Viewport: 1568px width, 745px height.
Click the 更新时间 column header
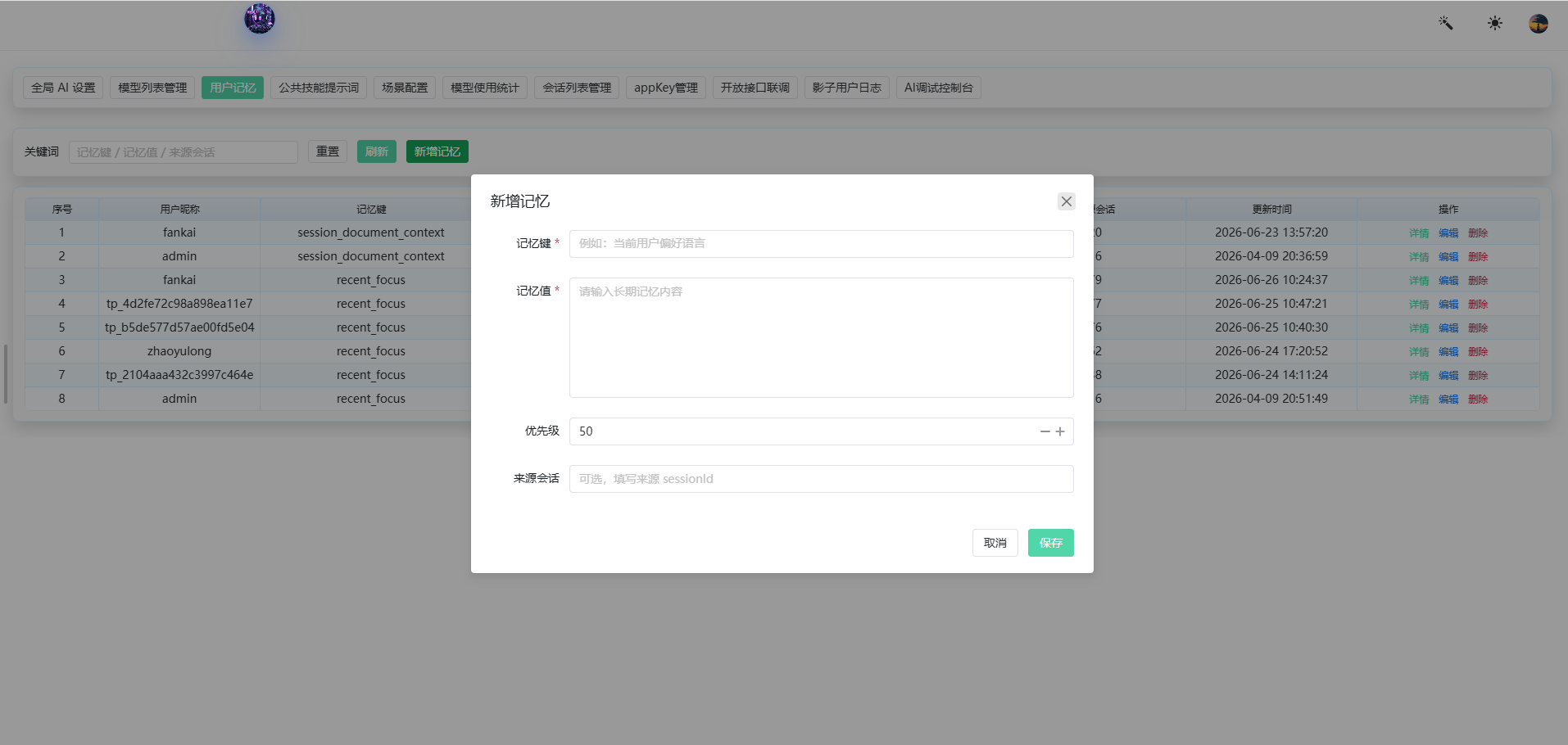pyautogui.click(x=1271, y=210)
